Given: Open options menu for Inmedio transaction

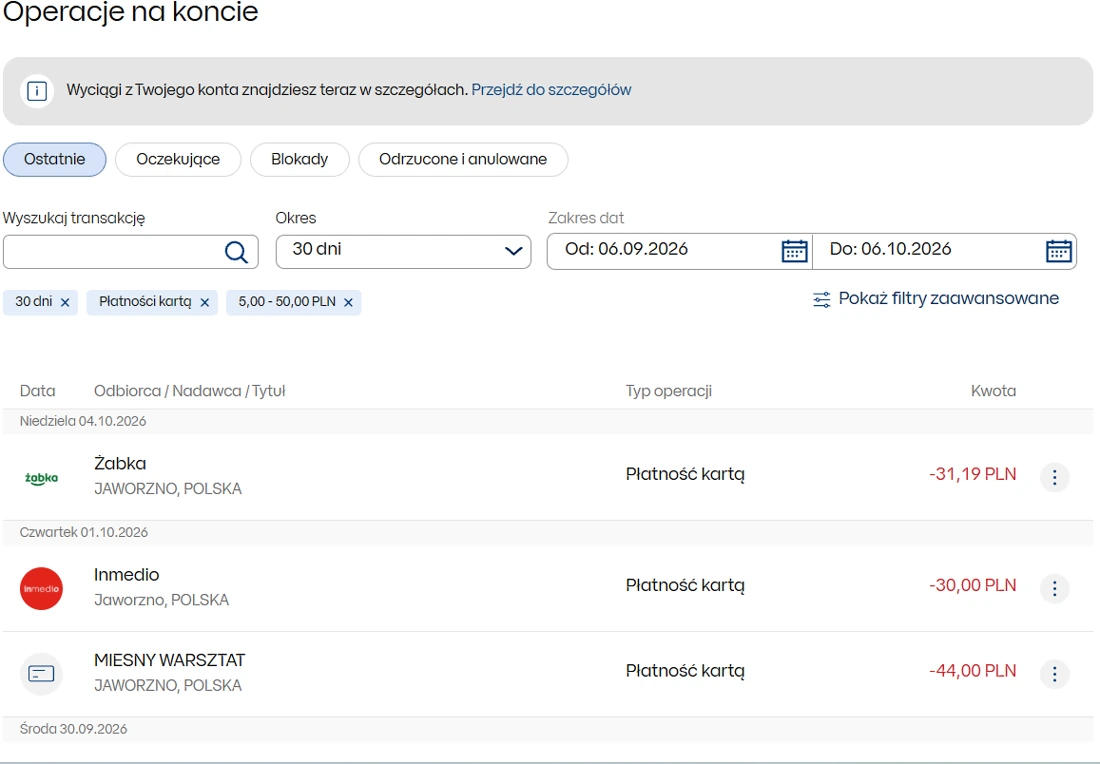Looking at the screenshot, I should (1054, 589).
